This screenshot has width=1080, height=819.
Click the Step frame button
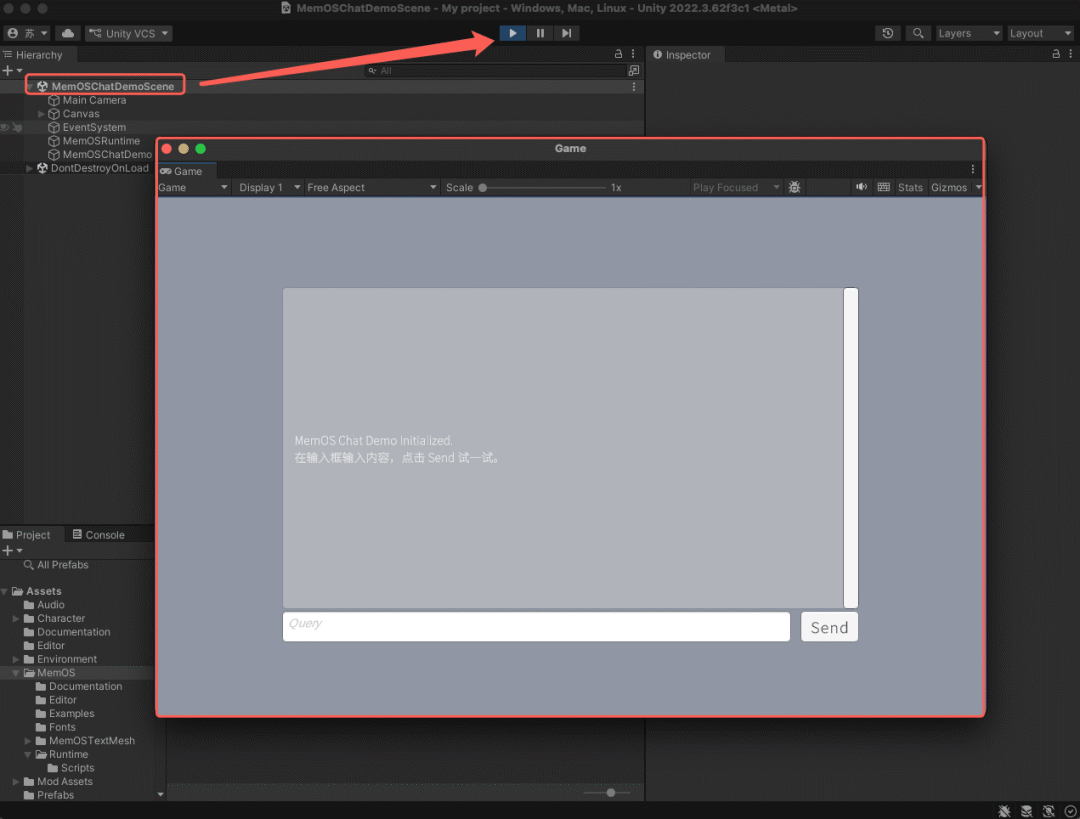567,33
